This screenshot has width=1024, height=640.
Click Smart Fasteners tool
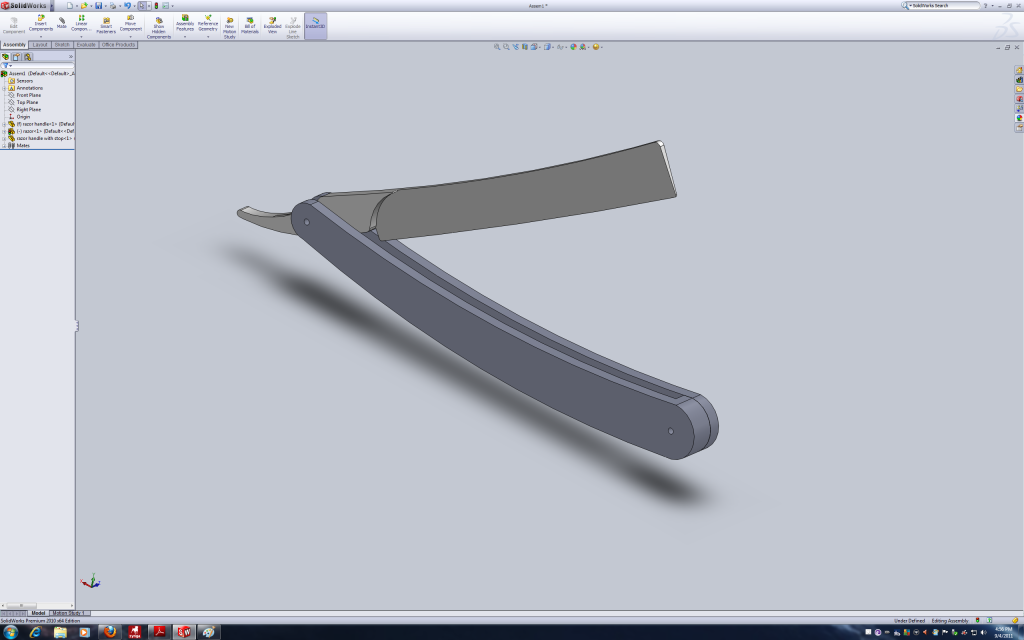point(106,25)
